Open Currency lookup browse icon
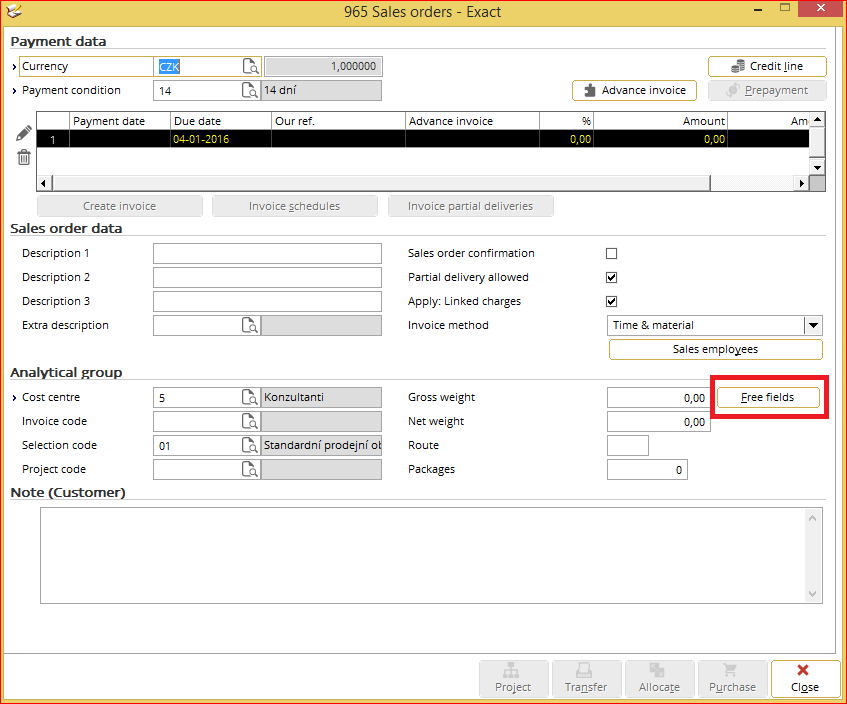The width and height of the screenshot is (847, 704). (x=250, y=66)
